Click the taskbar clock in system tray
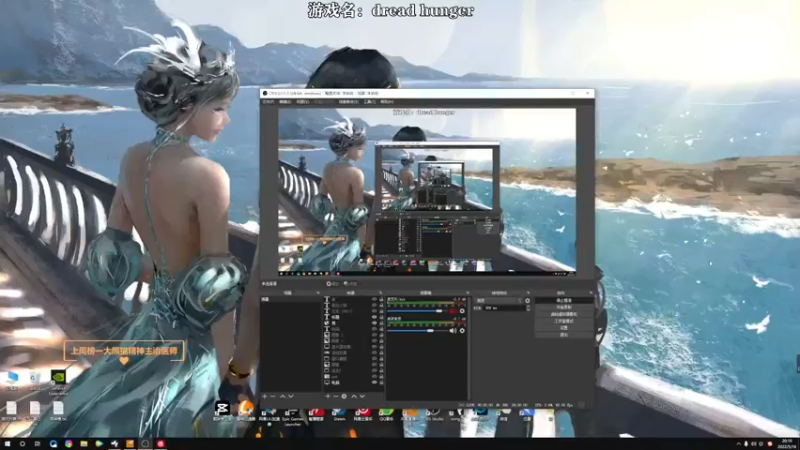This screenshot has height=450, width=800. coord(787,443)
